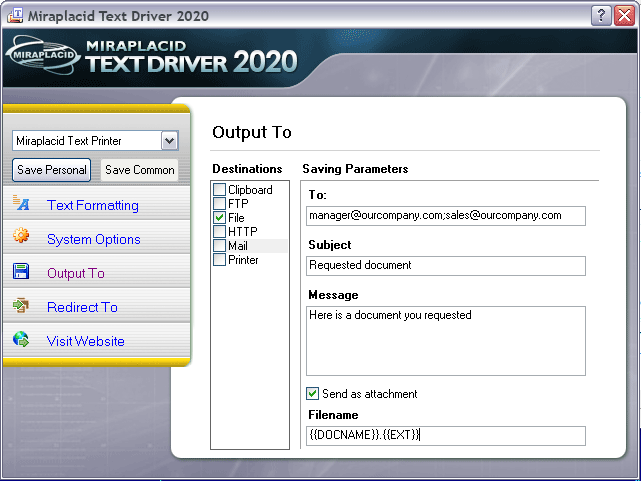Uncheck the File destination checkbox

tap(220, 217)
